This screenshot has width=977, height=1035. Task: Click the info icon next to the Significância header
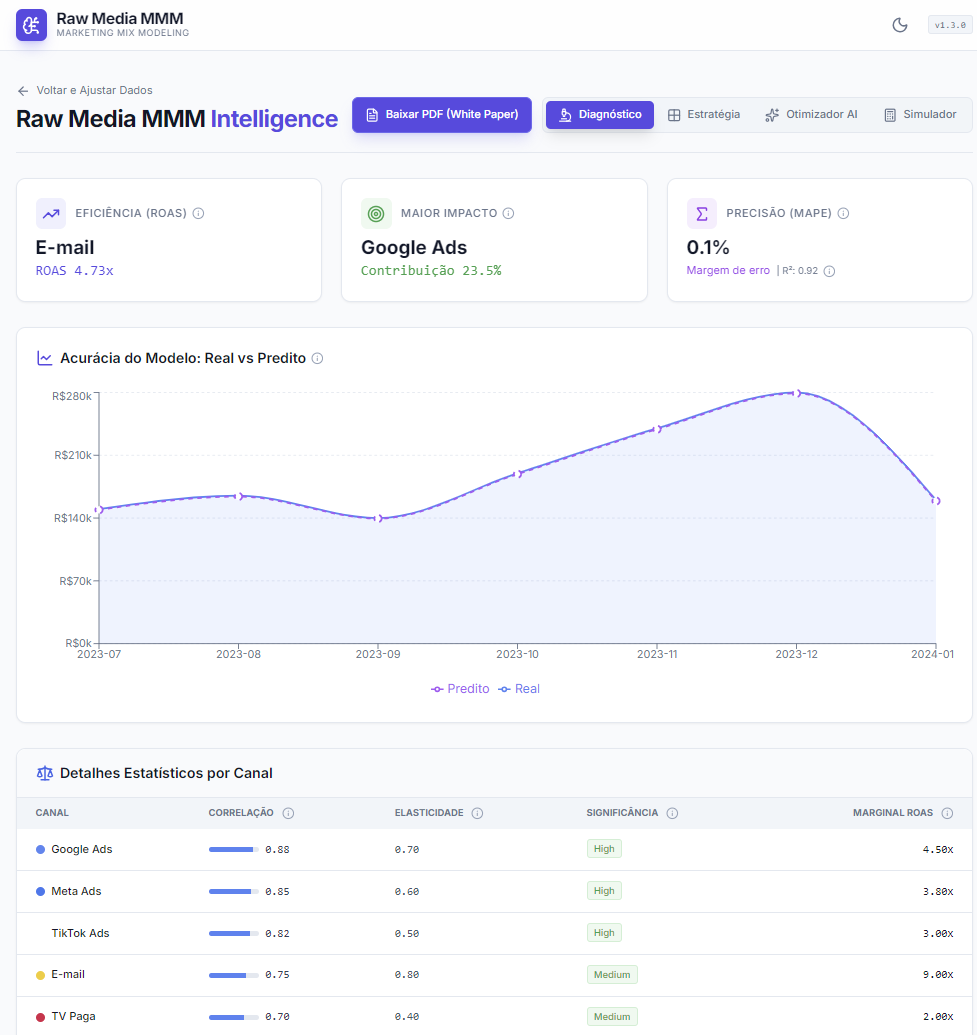pos(672,813)
